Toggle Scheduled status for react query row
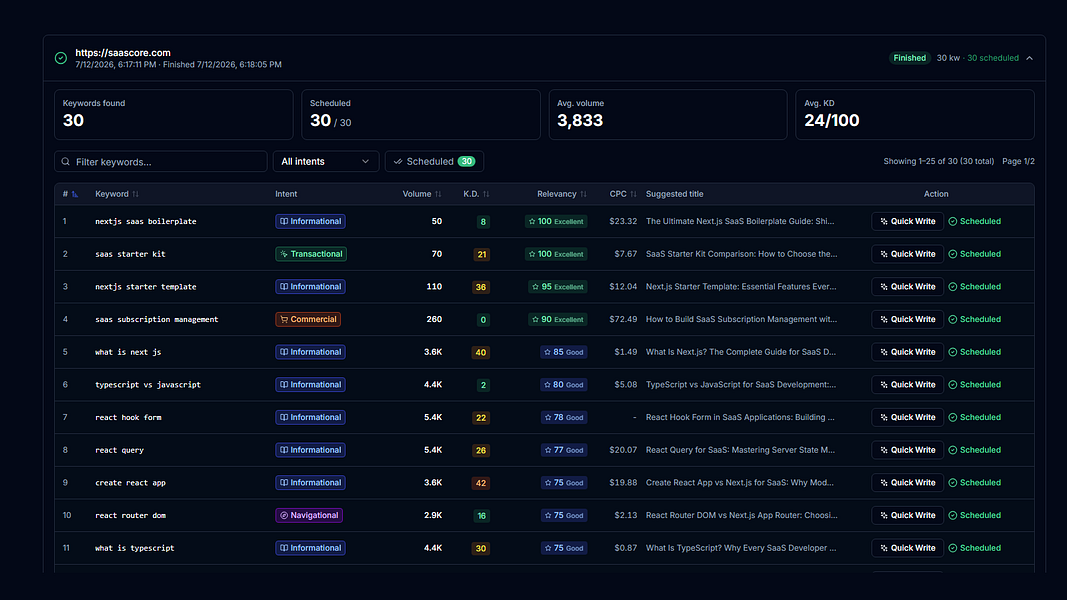Screen dimensions: 1067x600 coord(974,450)
